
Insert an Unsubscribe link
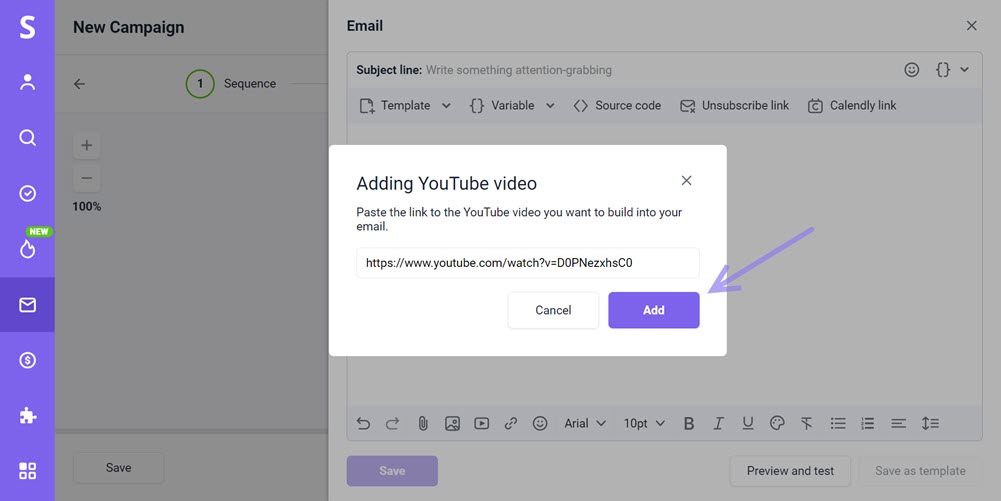[734, 105]
